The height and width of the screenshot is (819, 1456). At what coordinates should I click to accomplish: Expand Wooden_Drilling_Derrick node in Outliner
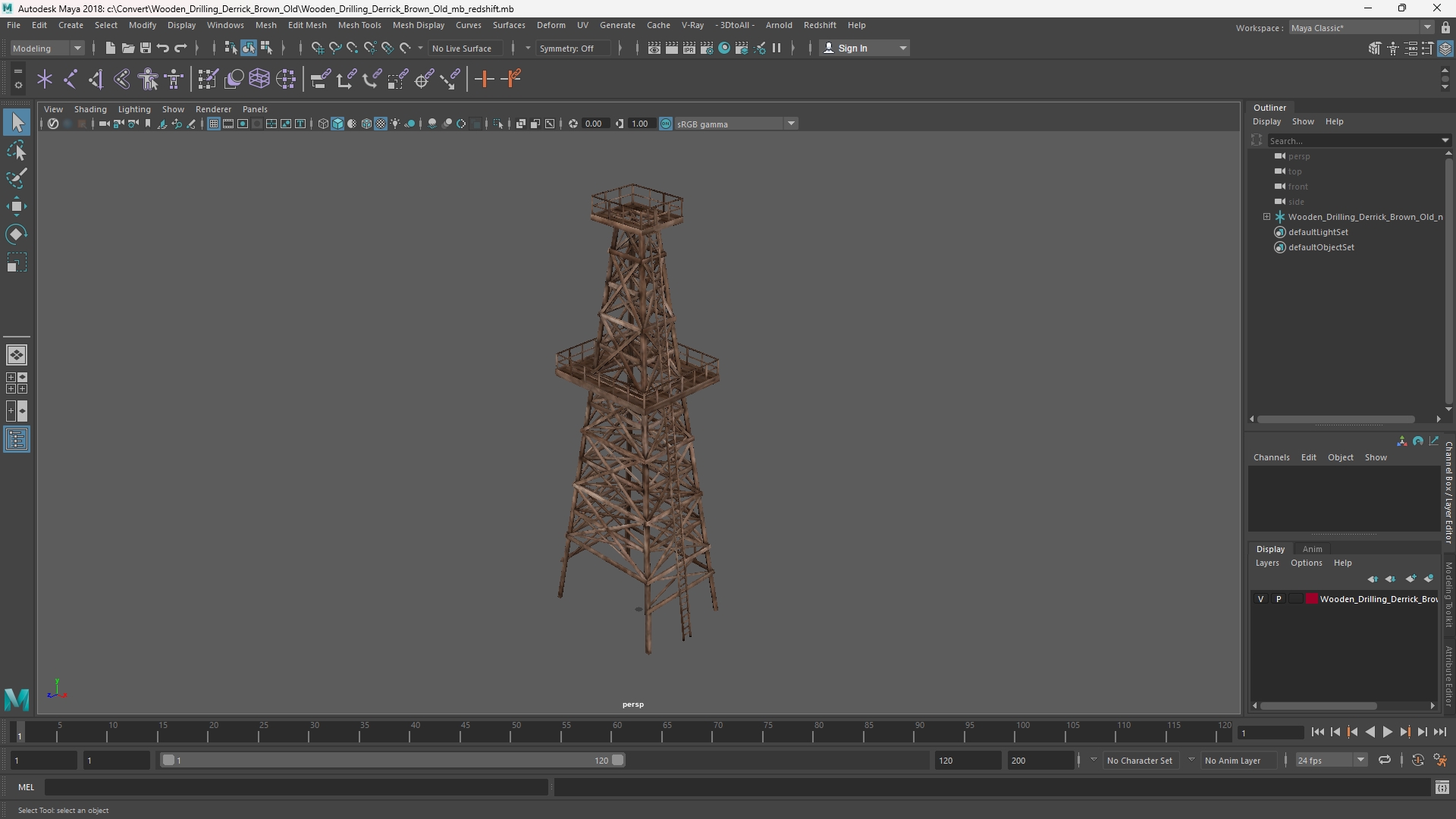pyautogui.click(x=1266, y=217)
